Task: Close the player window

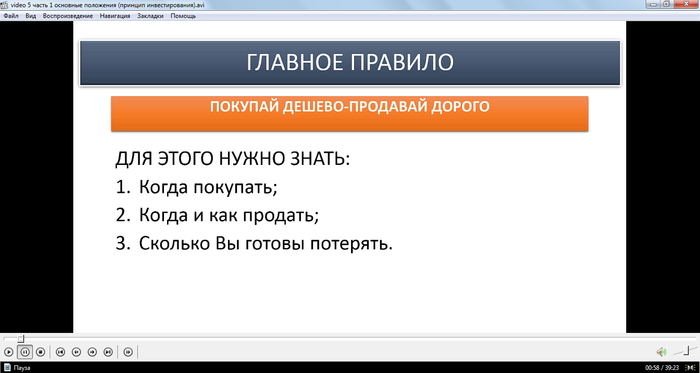Action: [x=686, y=4]
